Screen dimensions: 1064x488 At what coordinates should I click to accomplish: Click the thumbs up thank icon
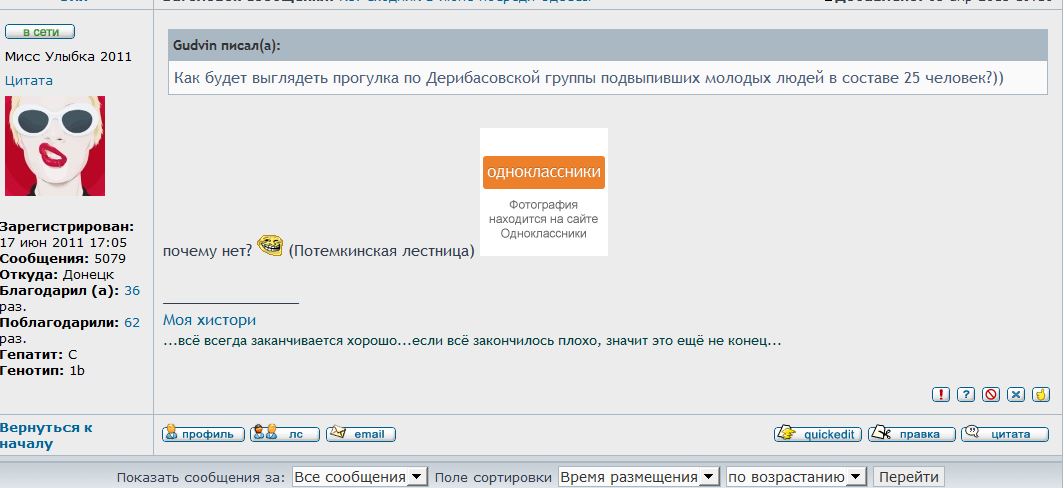(x=1041, y=394)
